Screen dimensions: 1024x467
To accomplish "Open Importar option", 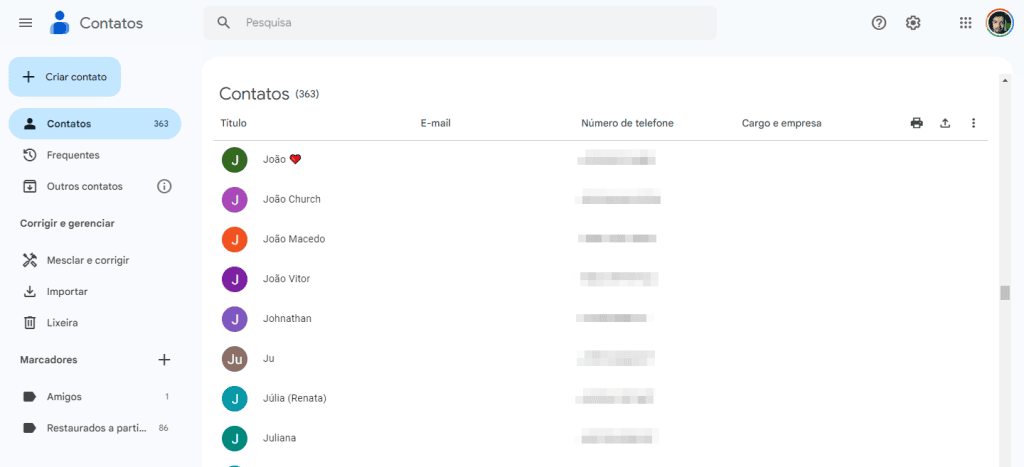I will point(95,291).
